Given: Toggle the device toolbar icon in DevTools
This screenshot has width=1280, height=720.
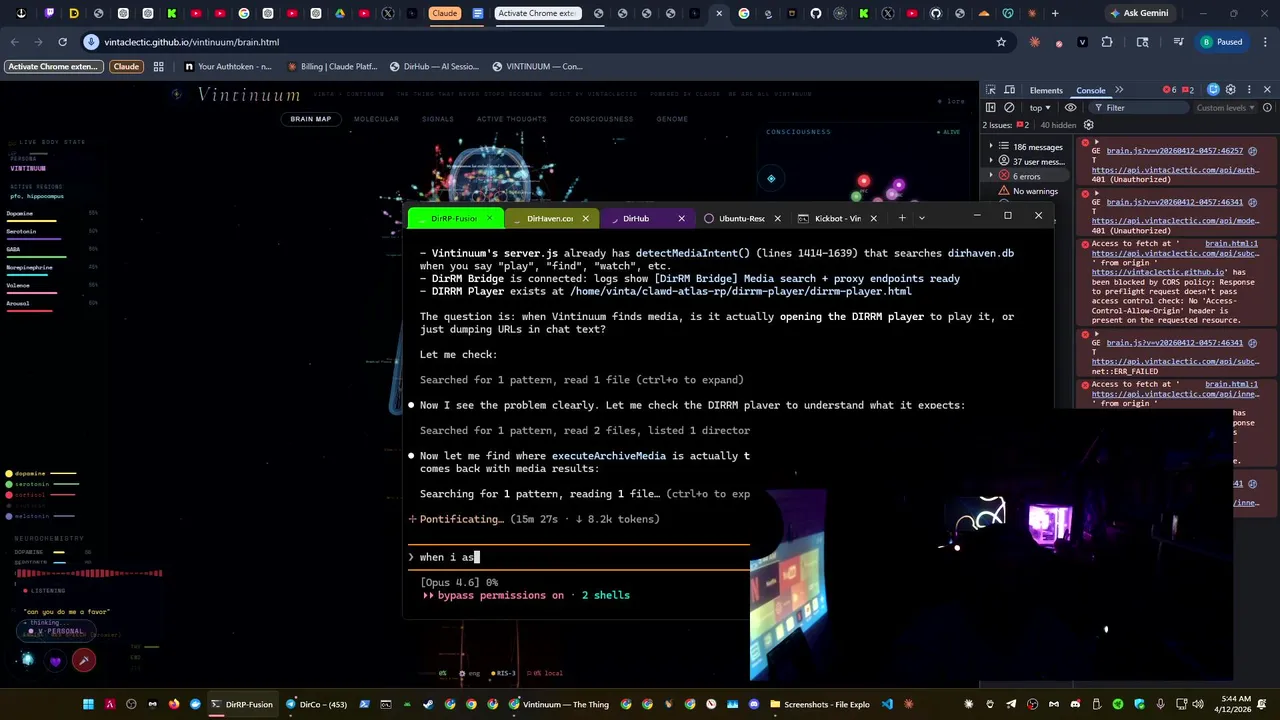Looking at the screenshot, I should coord(1009,90).
